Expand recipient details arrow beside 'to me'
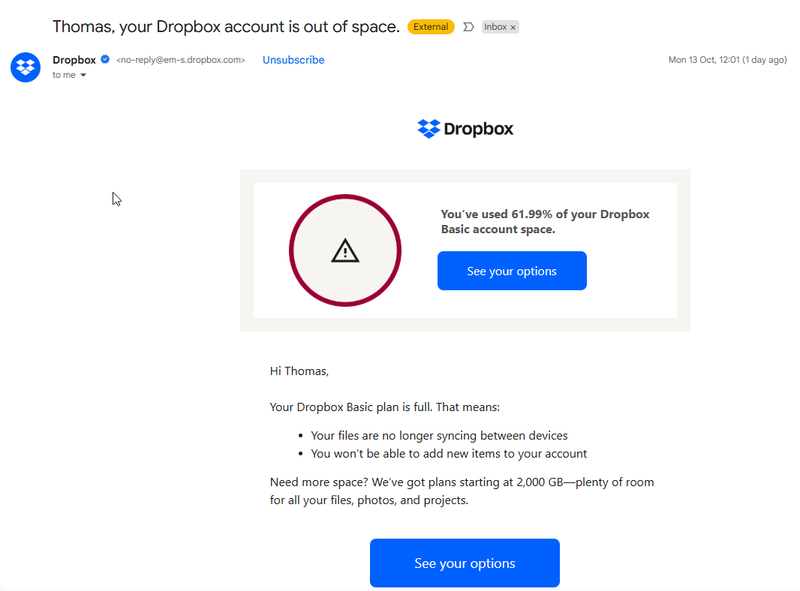This screenshot has height=591, width=800. 84,75
